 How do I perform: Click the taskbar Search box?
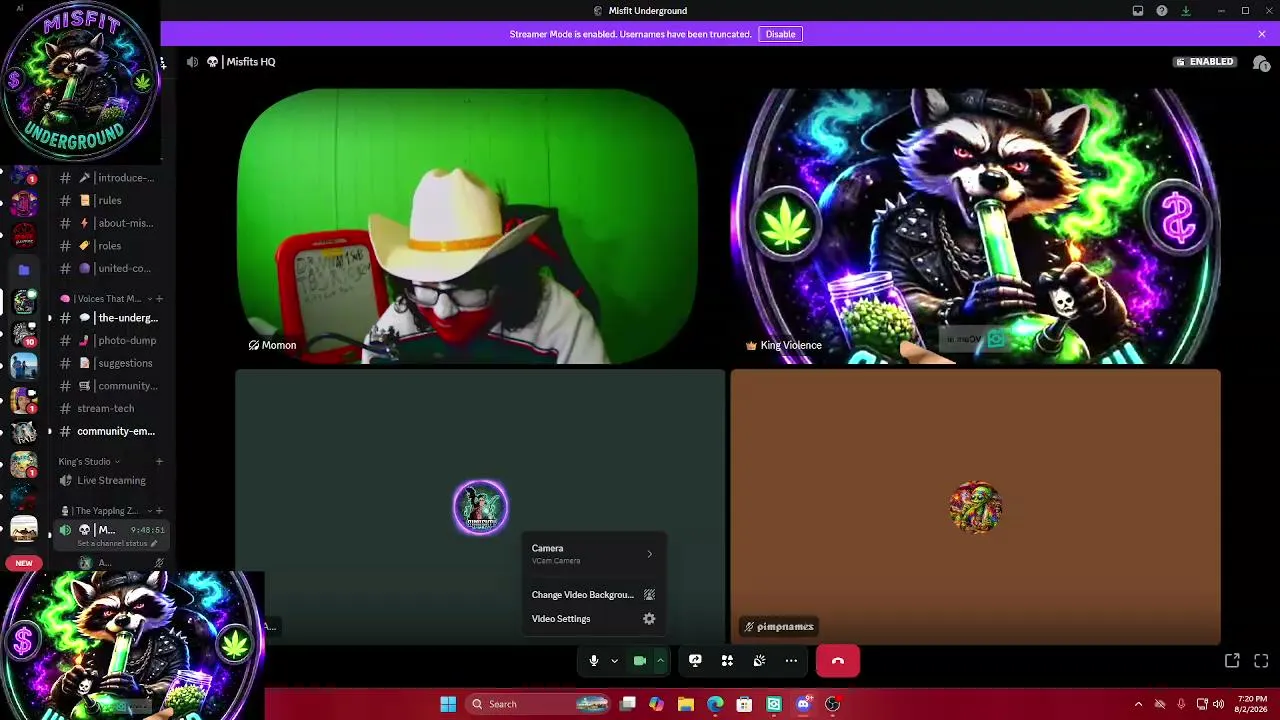click(x=538, y=704)
